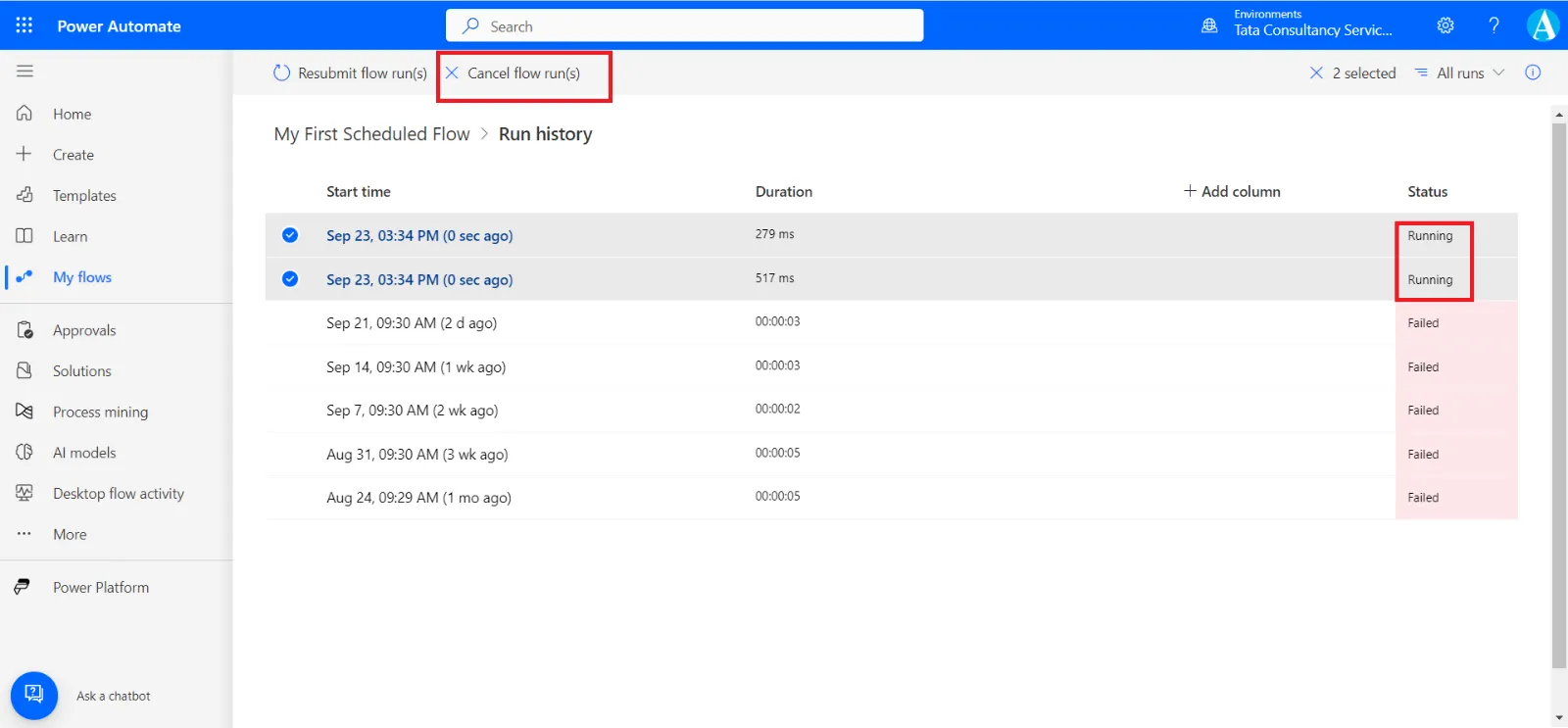Open the 517 ms Sep 23 run link
The image size is (1568, 728).
[419, 279]
